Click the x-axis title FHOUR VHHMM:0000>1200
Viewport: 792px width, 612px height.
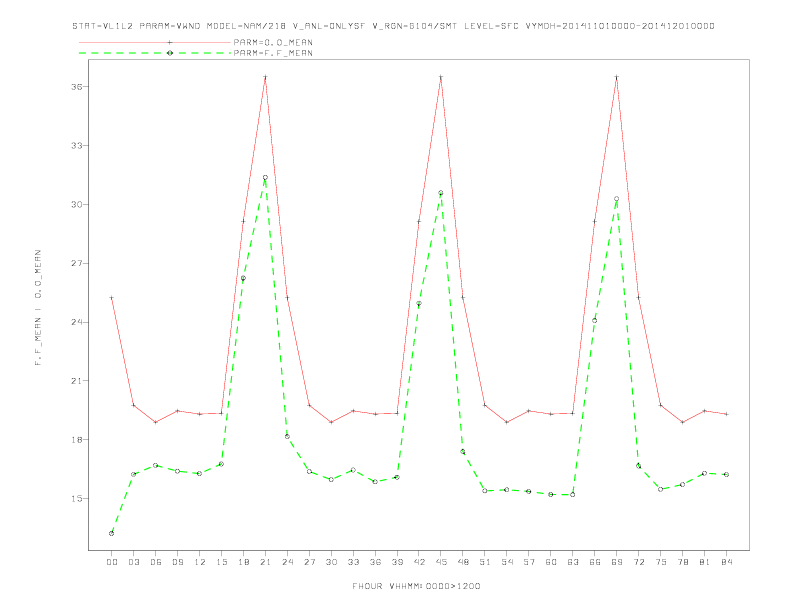[416, 586]
